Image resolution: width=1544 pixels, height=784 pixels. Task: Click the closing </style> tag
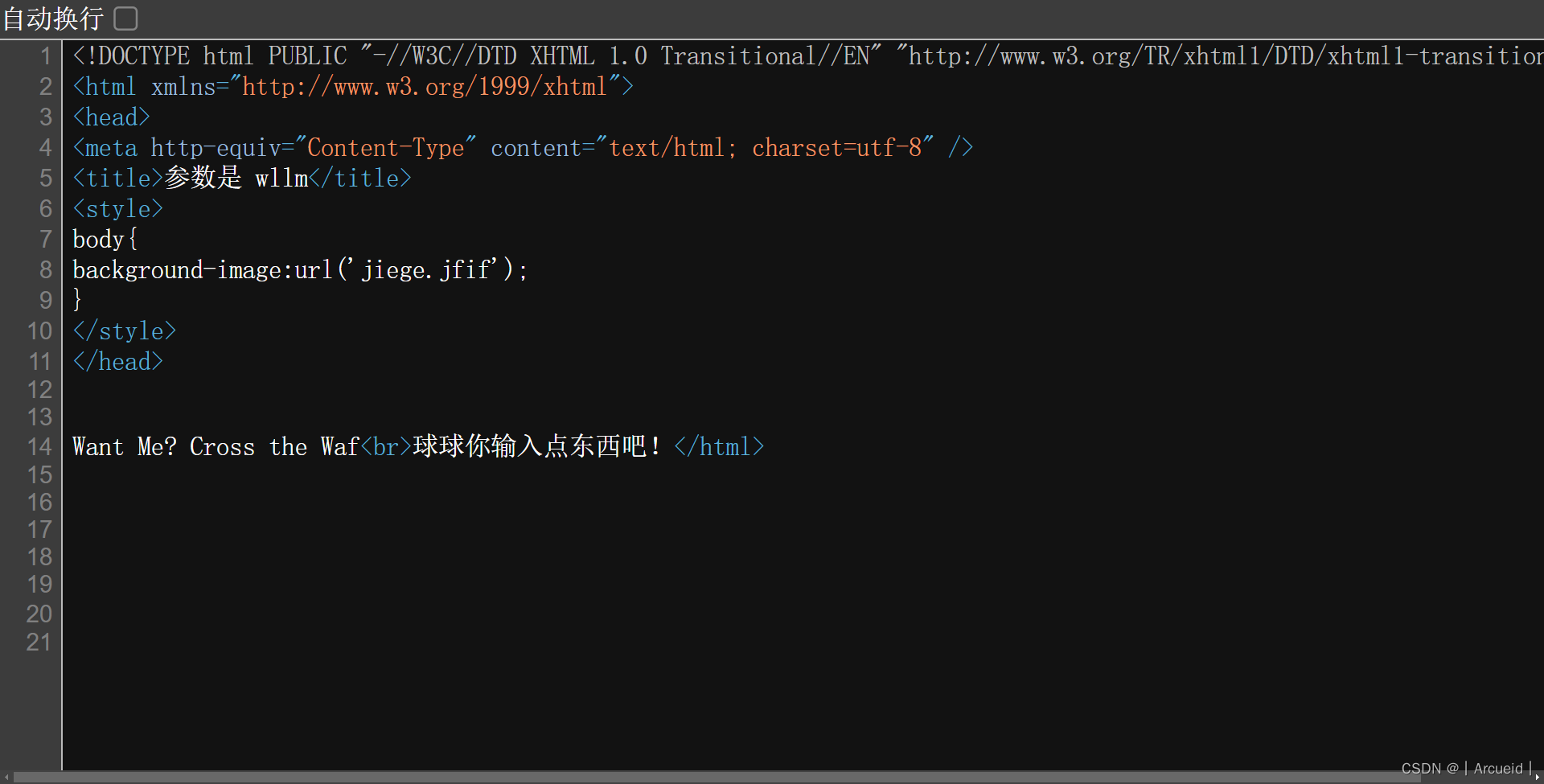(124, 331)
